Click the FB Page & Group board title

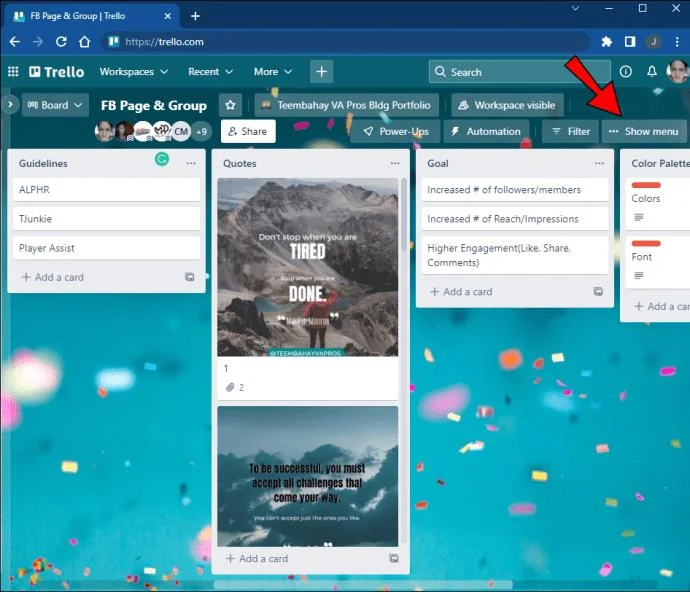pos(154,106)
